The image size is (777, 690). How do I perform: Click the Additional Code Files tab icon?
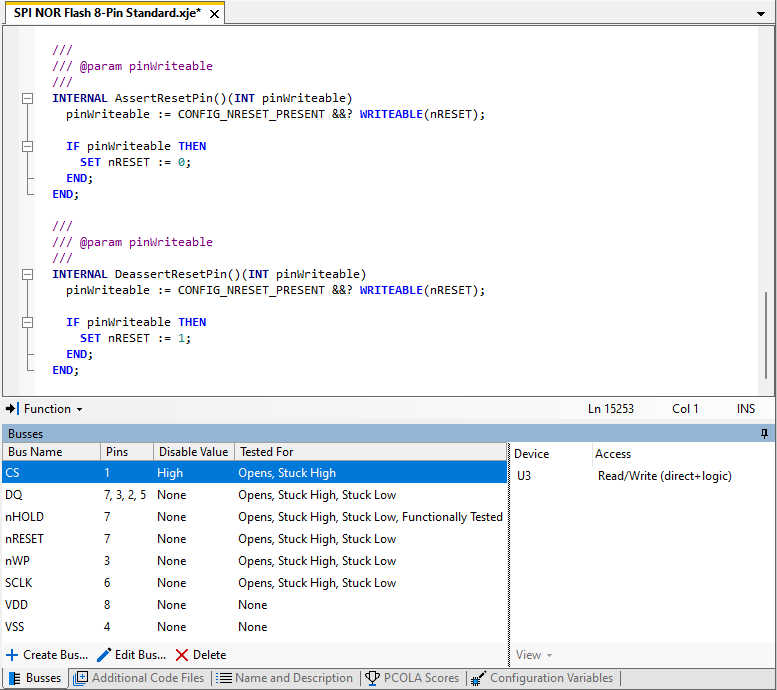(x=81, y=678)
